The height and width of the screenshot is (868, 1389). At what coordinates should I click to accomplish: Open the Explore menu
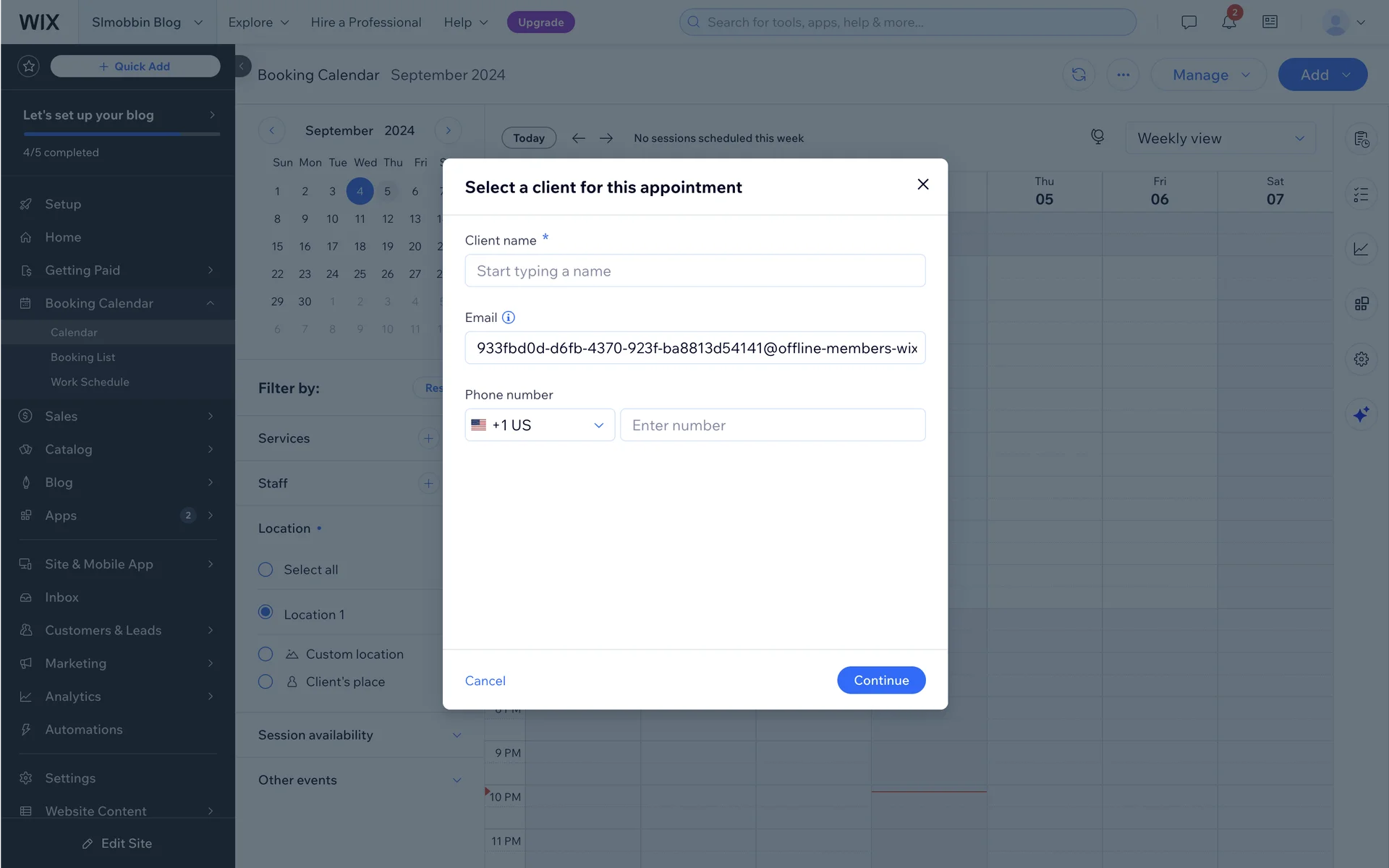click(258, 22)
